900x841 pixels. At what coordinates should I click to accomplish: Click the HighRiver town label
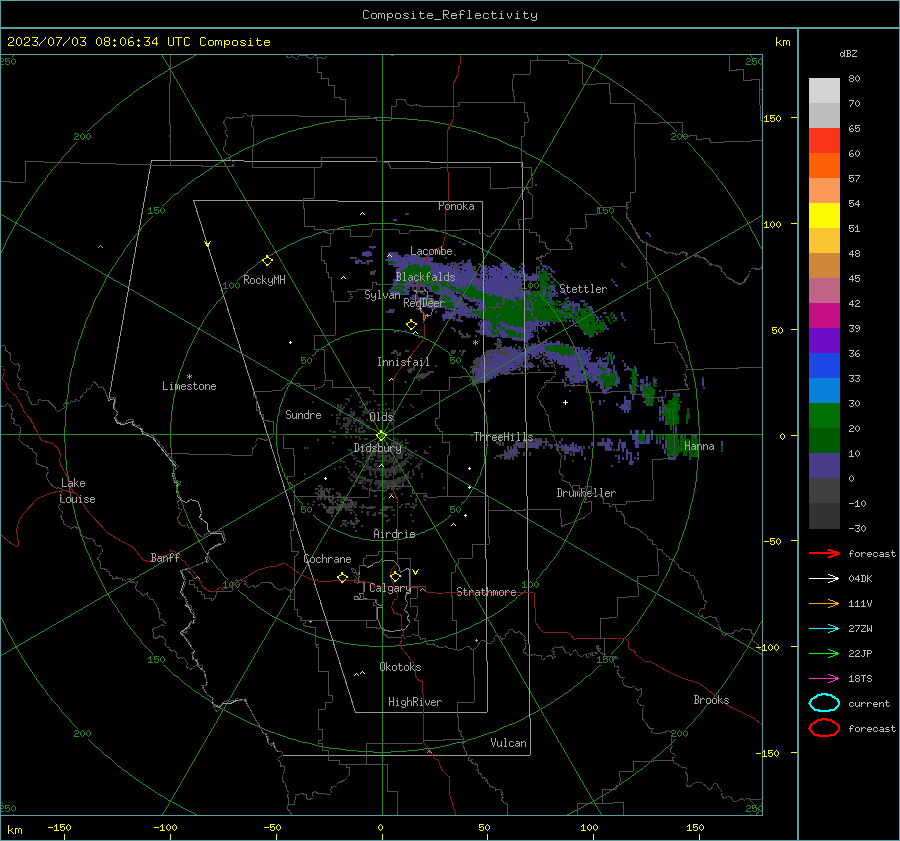click(415, 702)
